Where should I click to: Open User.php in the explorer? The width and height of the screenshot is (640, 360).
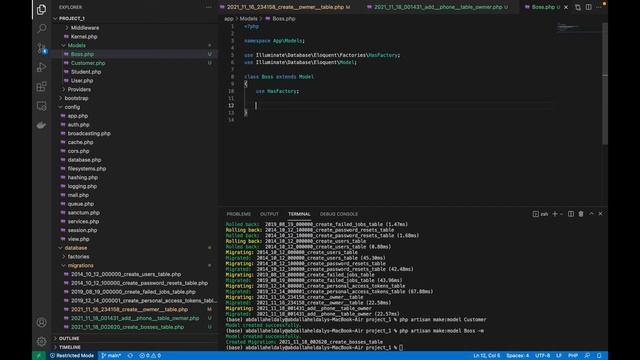pos(82,81)
